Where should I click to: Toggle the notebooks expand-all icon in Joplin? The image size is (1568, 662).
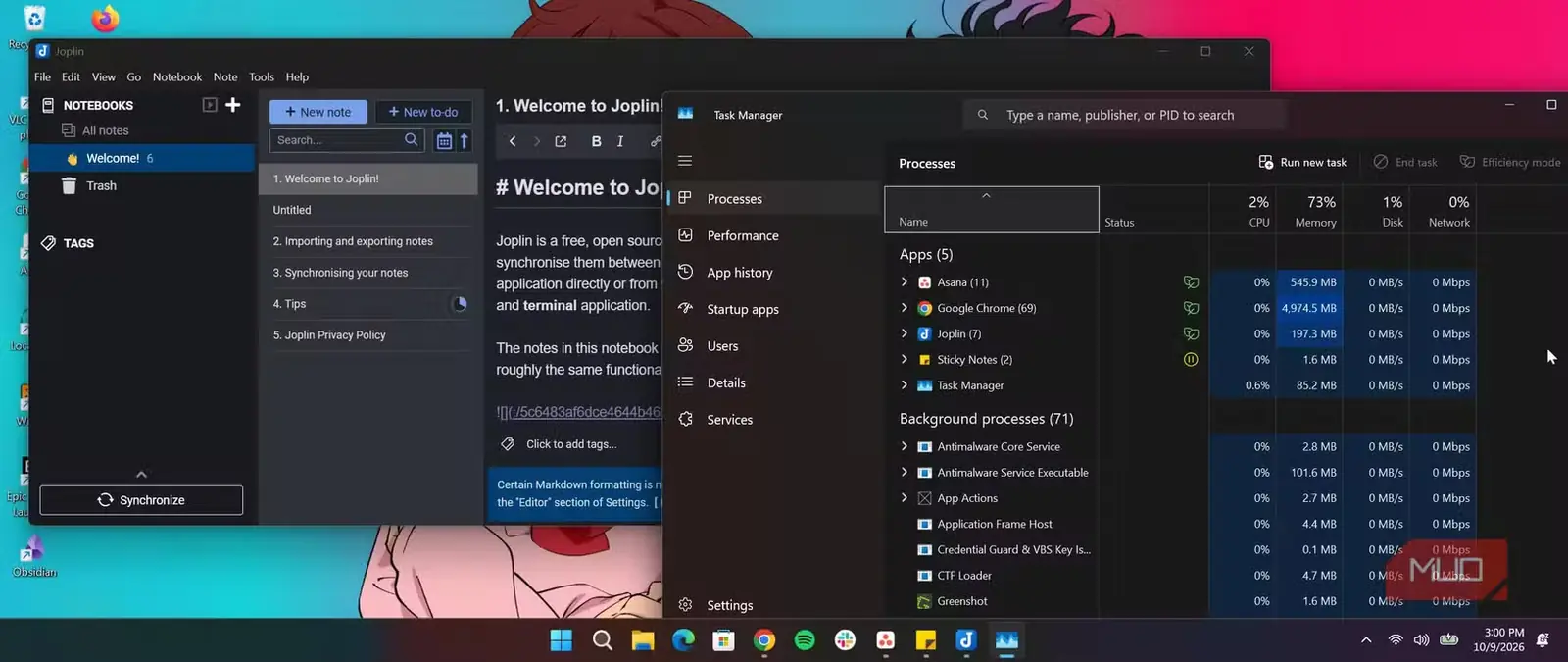210,105
